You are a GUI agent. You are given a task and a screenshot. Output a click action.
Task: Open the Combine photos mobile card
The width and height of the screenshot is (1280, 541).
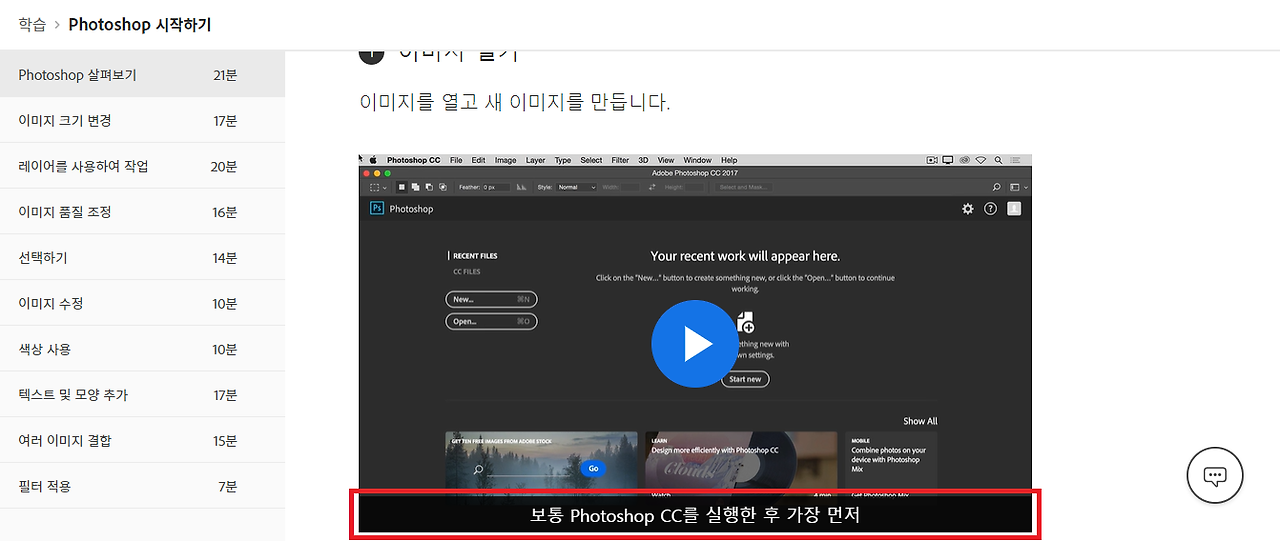[x=891, y=461]
